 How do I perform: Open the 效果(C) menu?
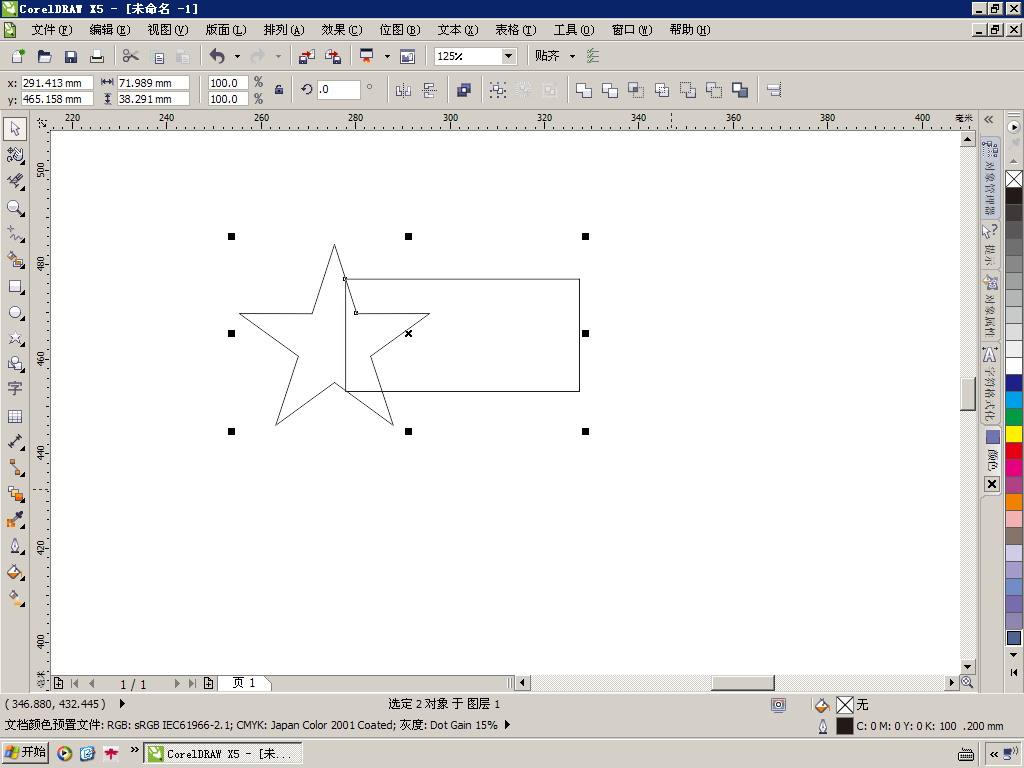point(342,30)
